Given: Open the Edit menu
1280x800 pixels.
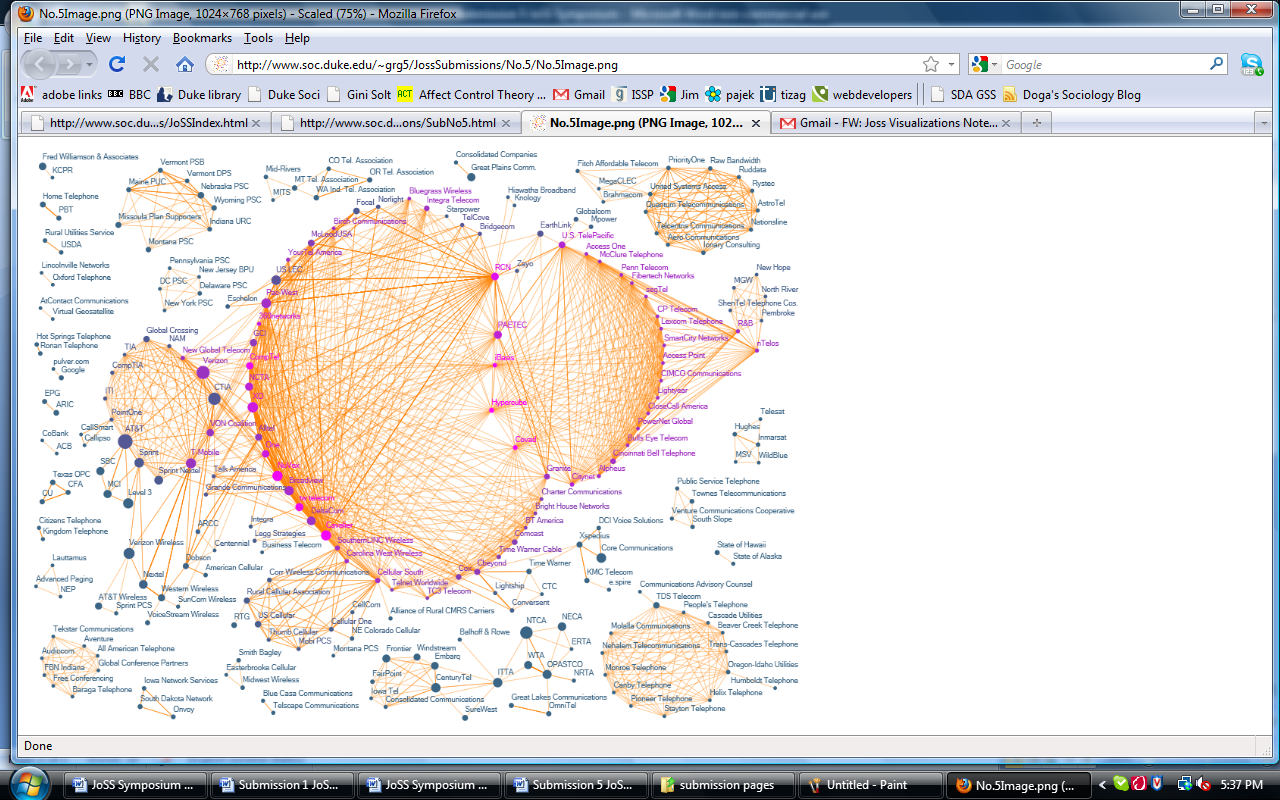Looking at the screenshot, I should [64, 38].
